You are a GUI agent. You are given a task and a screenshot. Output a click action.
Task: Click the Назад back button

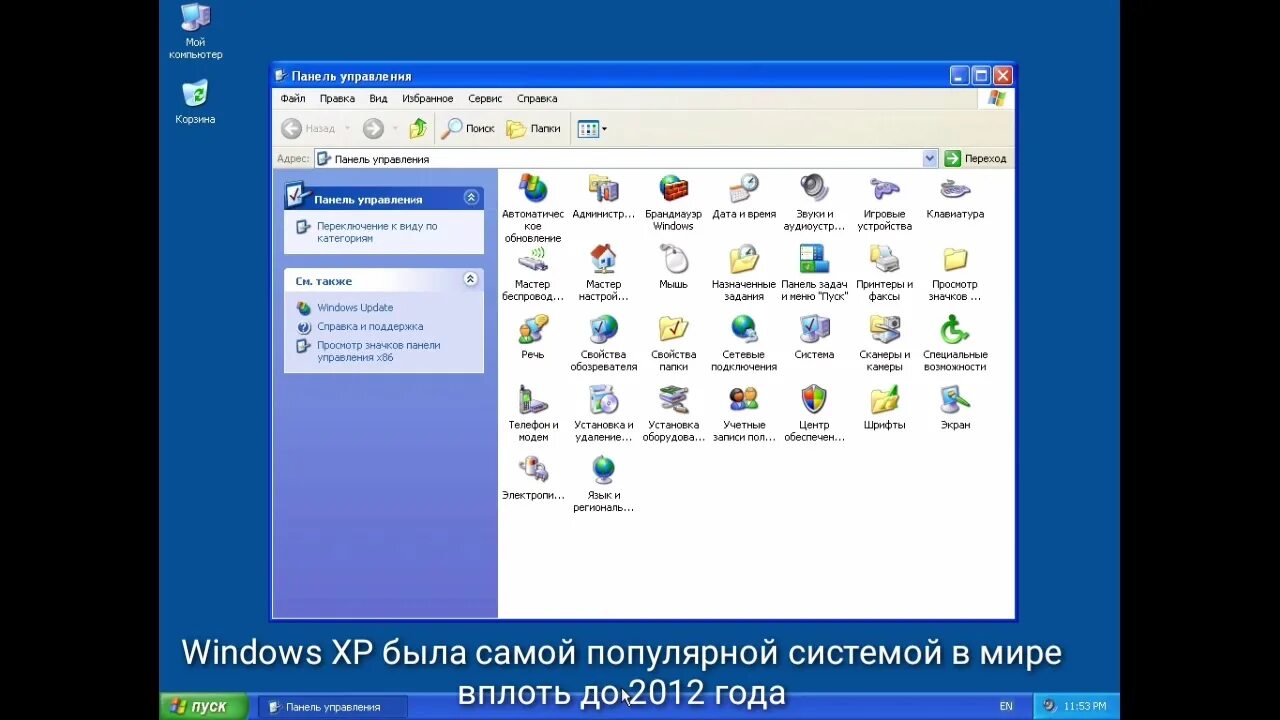[x=308, y=128]
